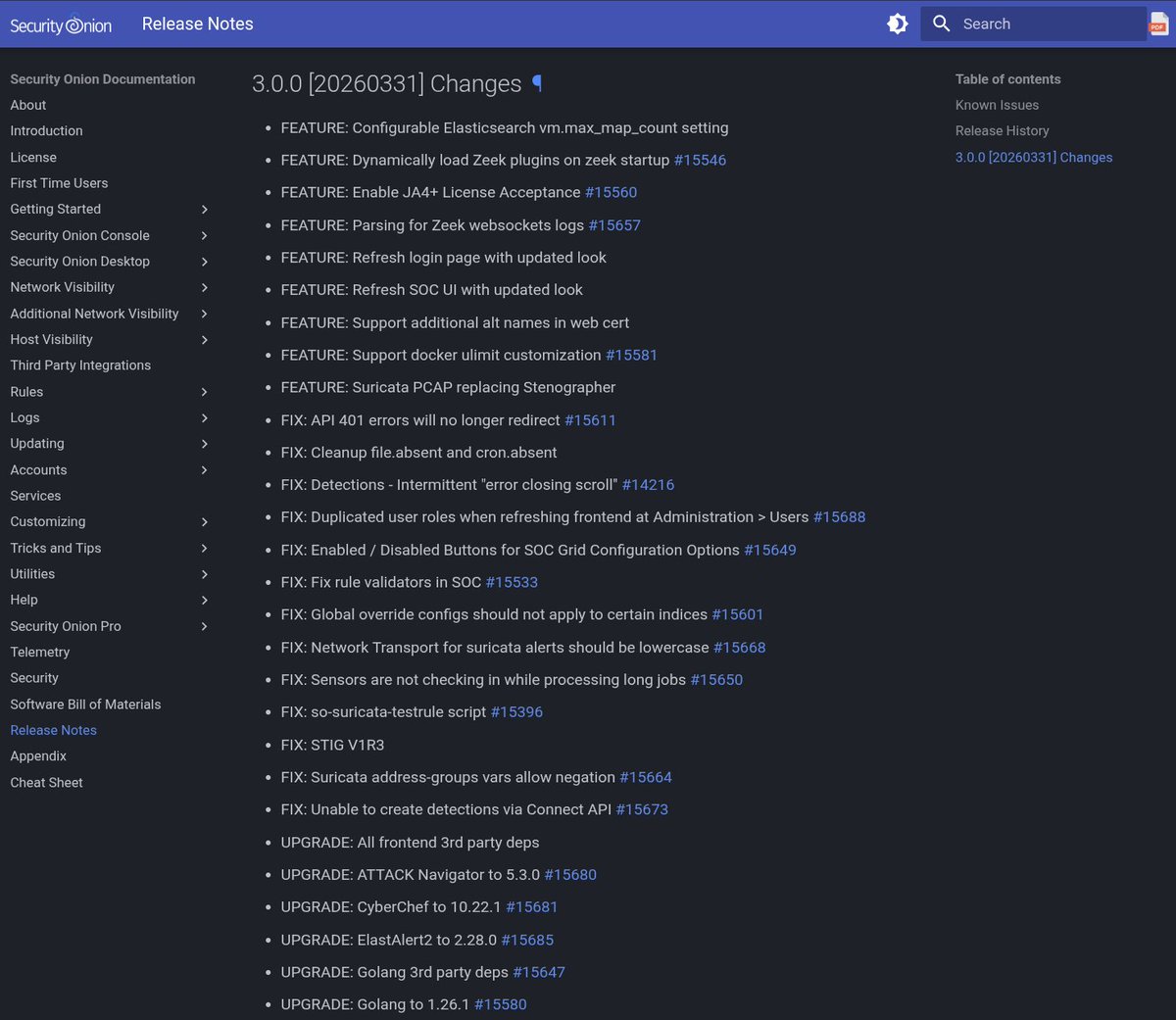This screenshot has width=1176, height=1020.
Task: Expand Security Onion Console chevron
Action: 204,235
